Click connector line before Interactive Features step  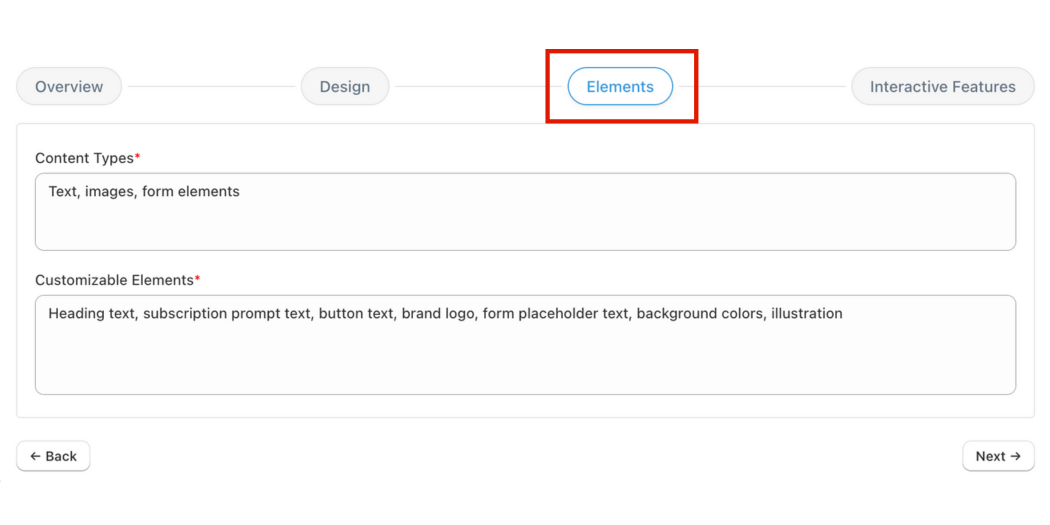pyautogui.click(x=770, y=87)
